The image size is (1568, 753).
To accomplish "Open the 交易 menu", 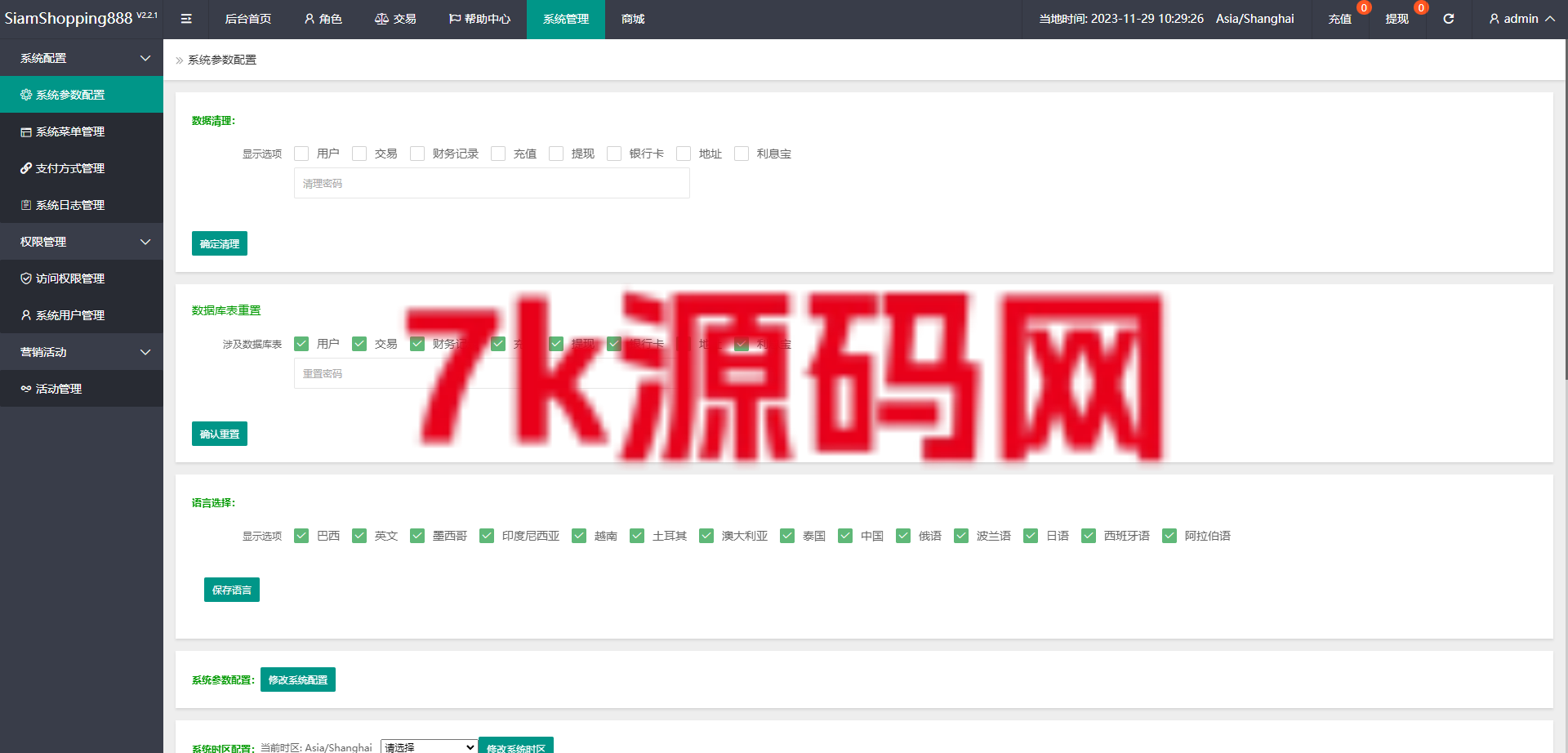I will tap(395, 19).
